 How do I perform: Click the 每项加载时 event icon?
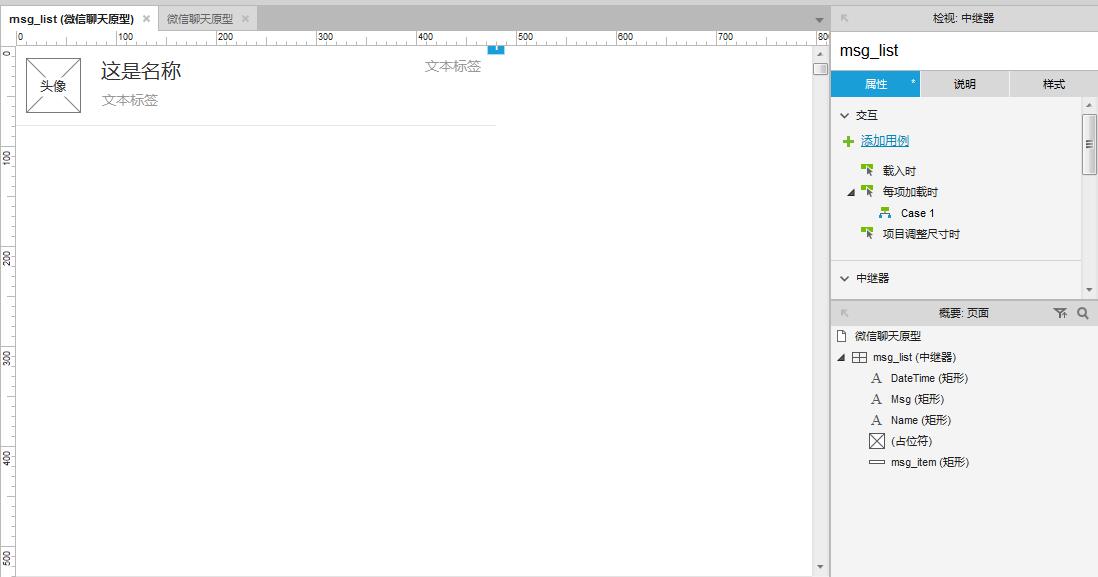(x=867, y=190)
